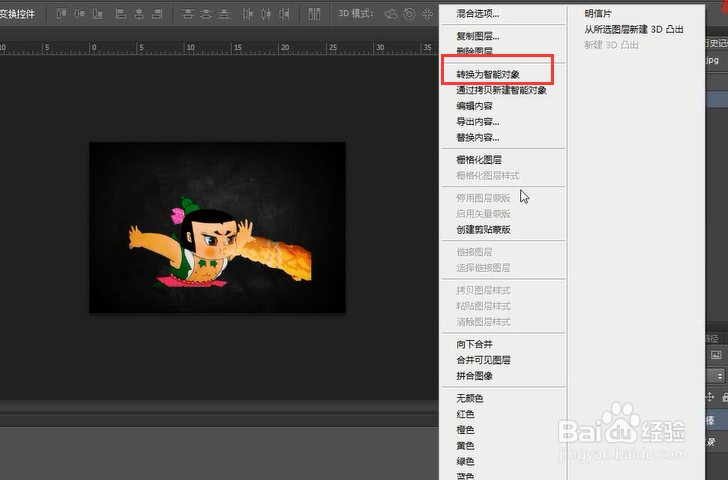Click the Align Right Edges icon

pos(157,14)
